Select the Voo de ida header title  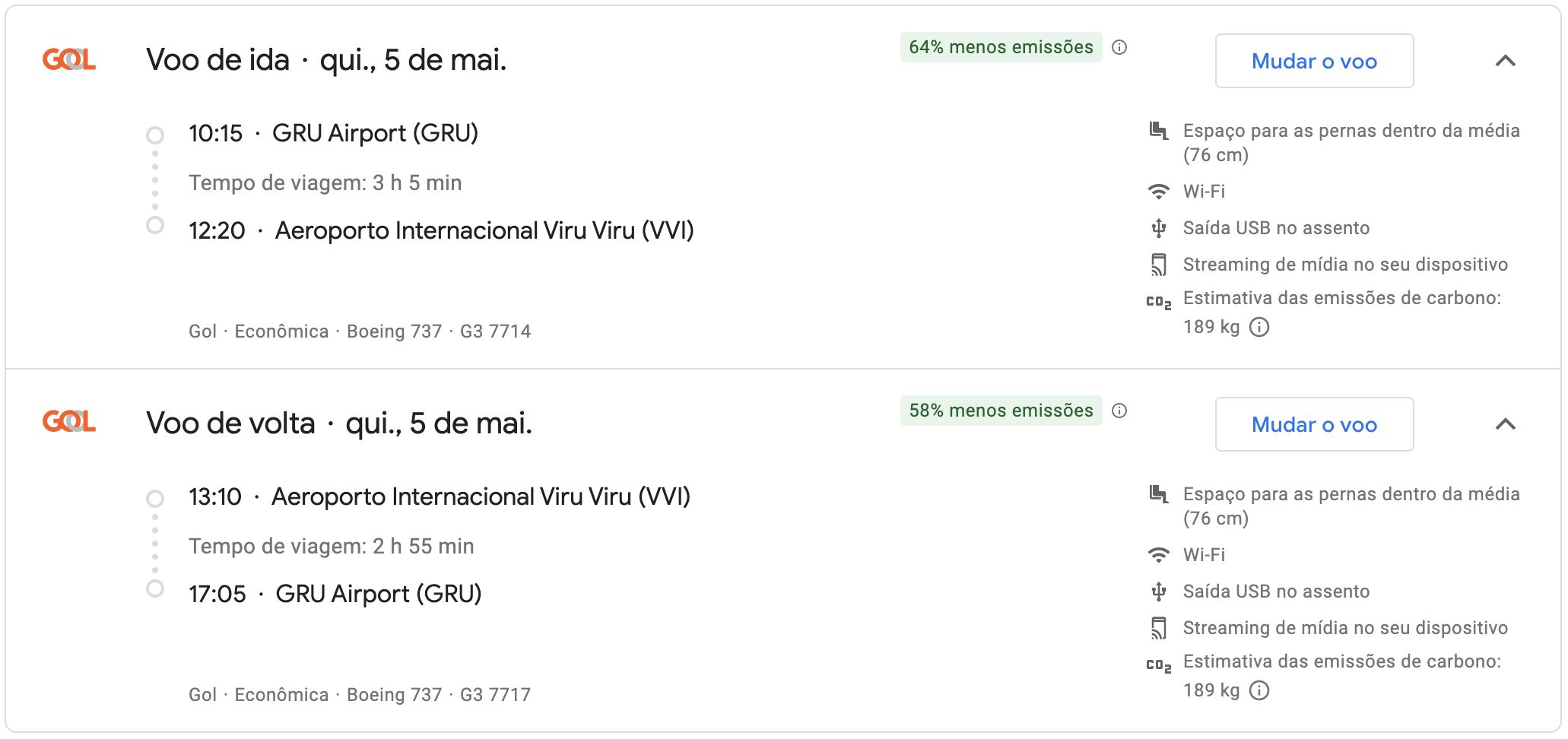click(x=326, y=59)
